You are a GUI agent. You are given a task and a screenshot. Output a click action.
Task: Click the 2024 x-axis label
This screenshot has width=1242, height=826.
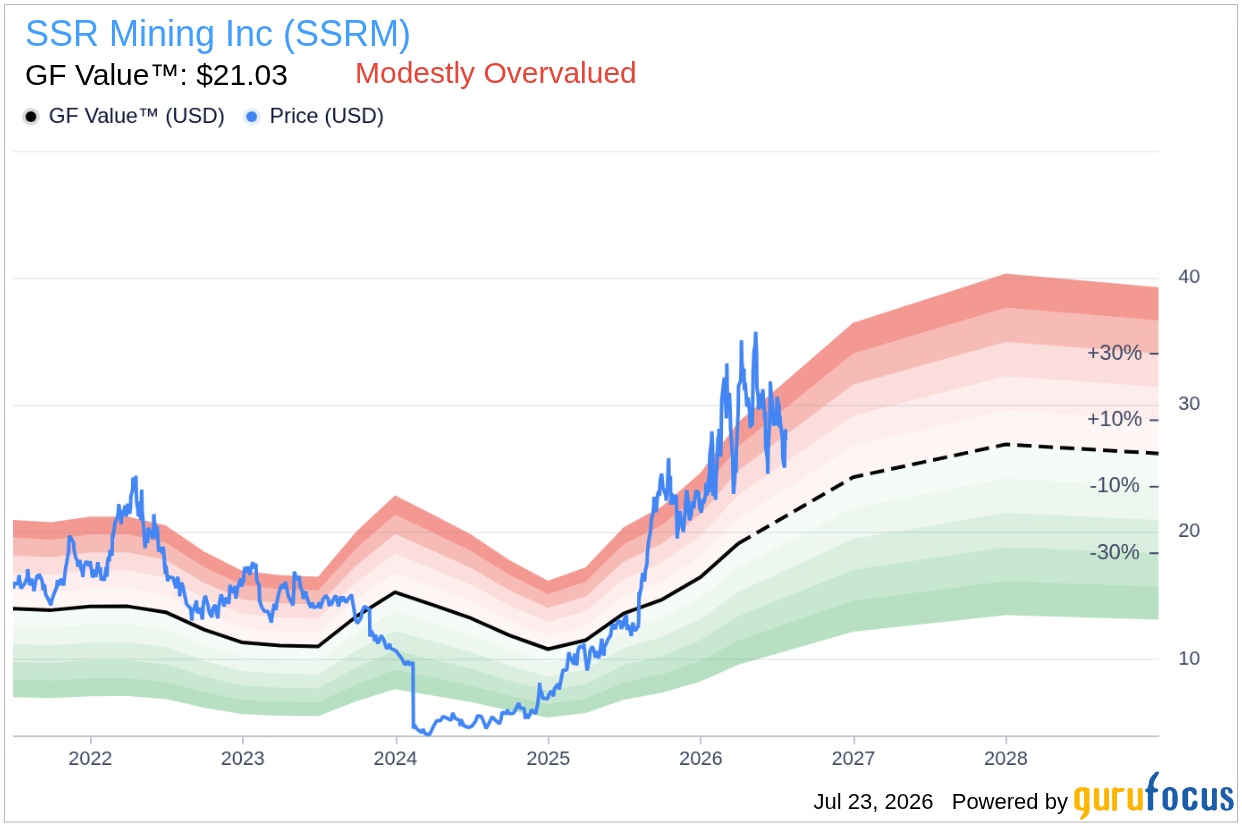pyautogui.click(x=396, y=757)
